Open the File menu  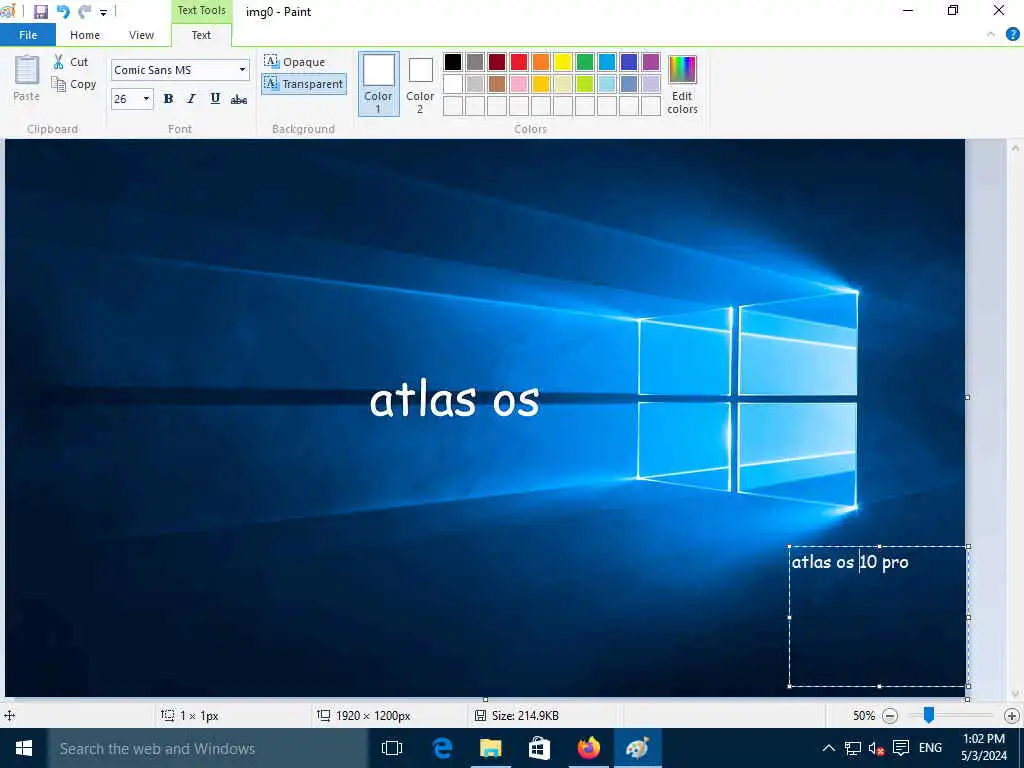(x=28, y=35)
